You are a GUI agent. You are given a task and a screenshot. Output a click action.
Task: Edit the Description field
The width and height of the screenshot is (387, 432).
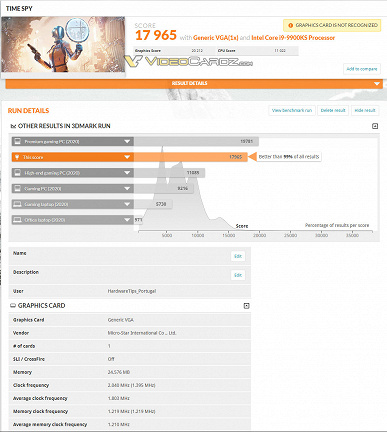pyautogui.click(x=238, y=275)
